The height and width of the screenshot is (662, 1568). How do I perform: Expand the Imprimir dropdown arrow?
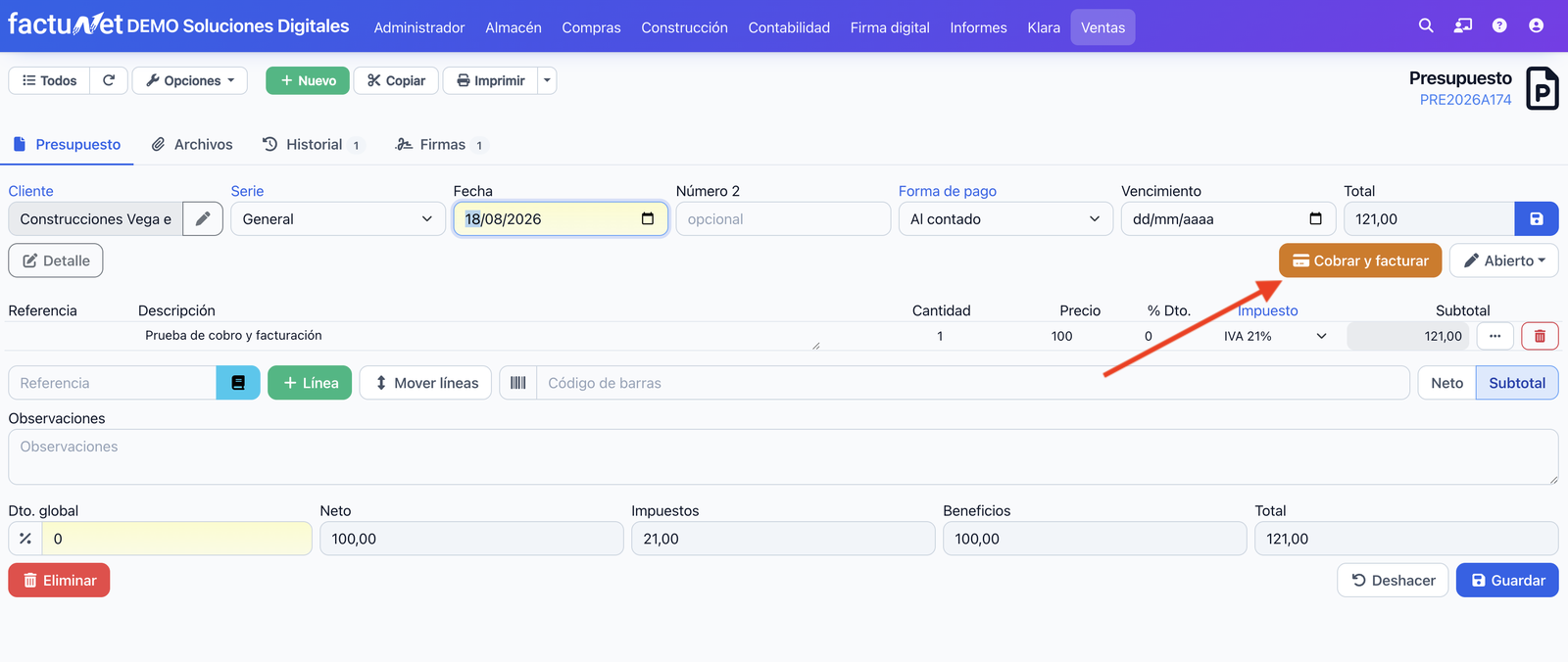pyautogui.click(x=547, y=80)
